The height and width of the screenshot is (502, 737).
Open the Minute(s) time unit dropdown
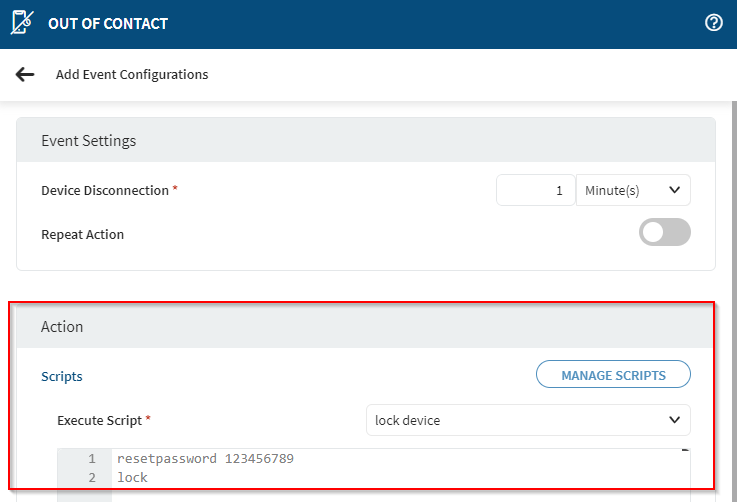(x=633, y=190)
